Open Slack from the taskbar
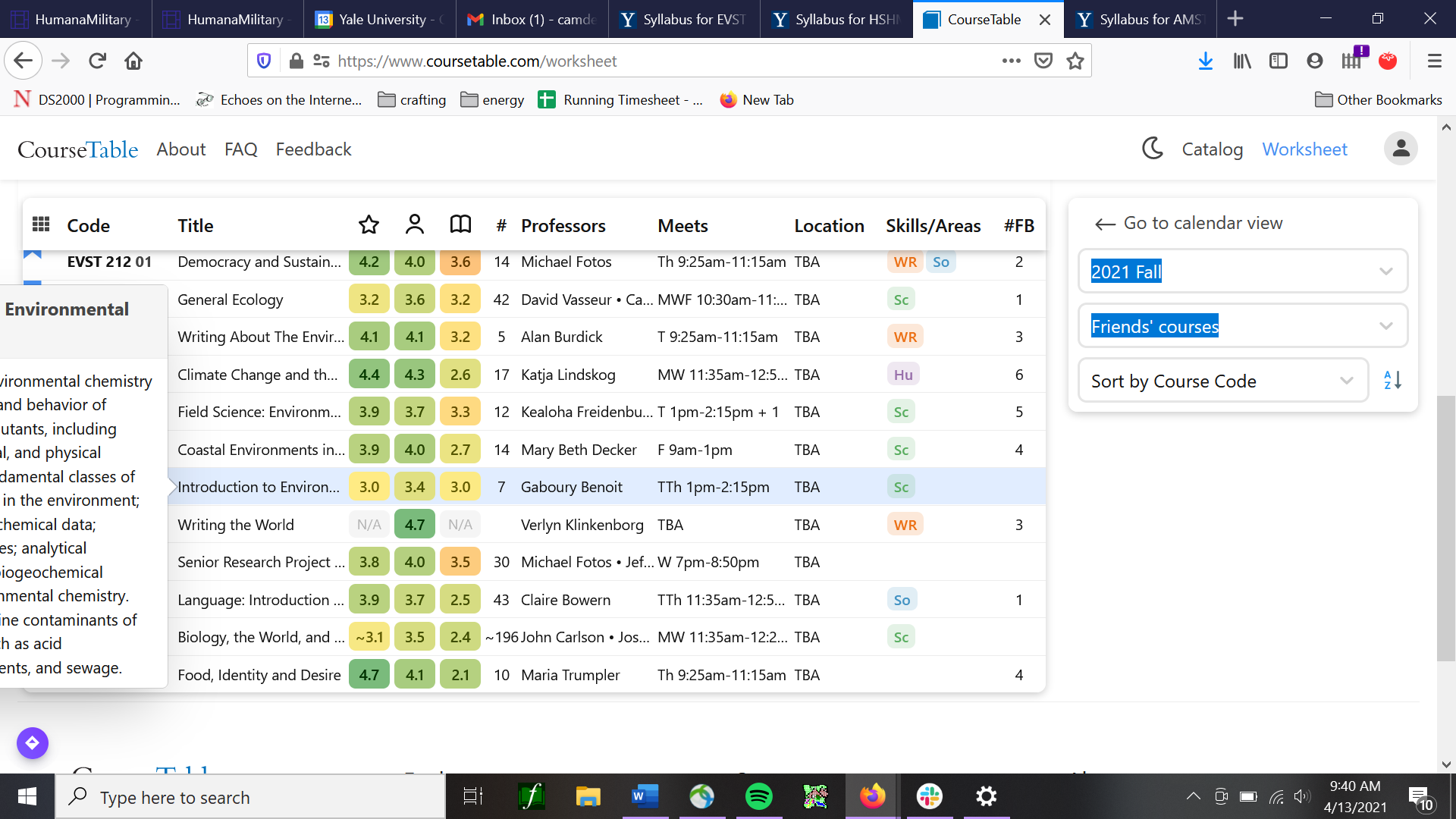Screen dimensions: 1456x819 [929, 796]
